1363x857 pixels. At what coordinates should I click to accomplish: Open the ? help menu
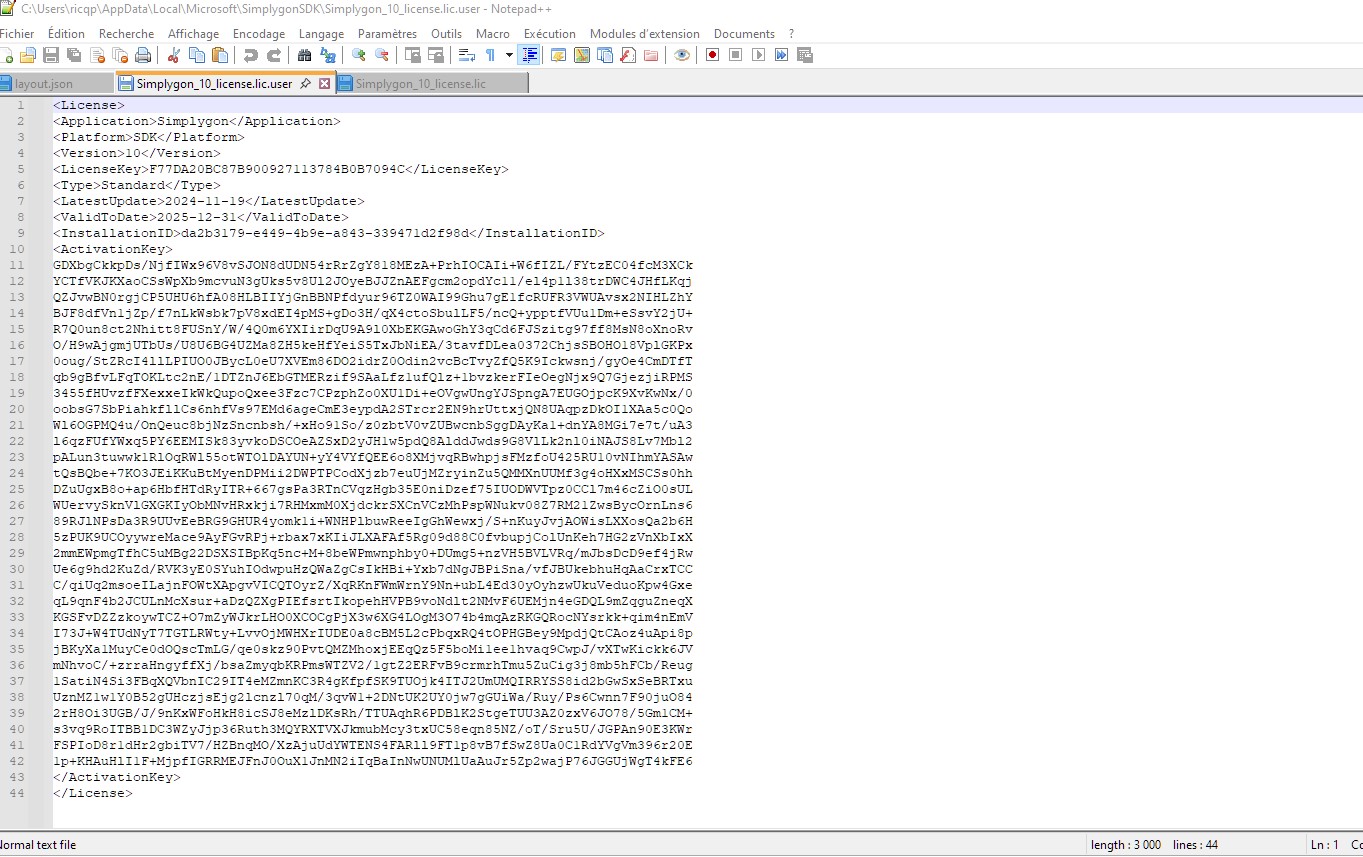click(791, 34)
